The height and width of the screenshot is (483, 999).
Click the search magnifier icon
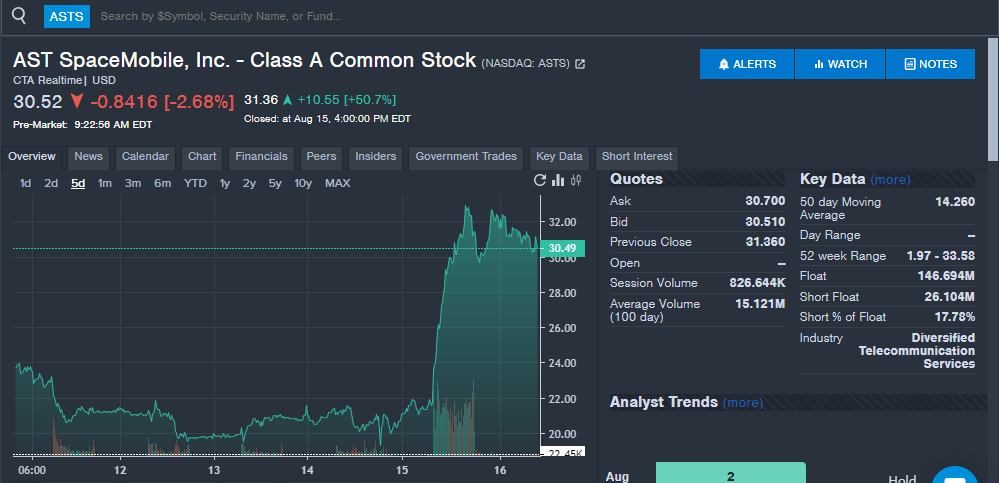point(19,16)
